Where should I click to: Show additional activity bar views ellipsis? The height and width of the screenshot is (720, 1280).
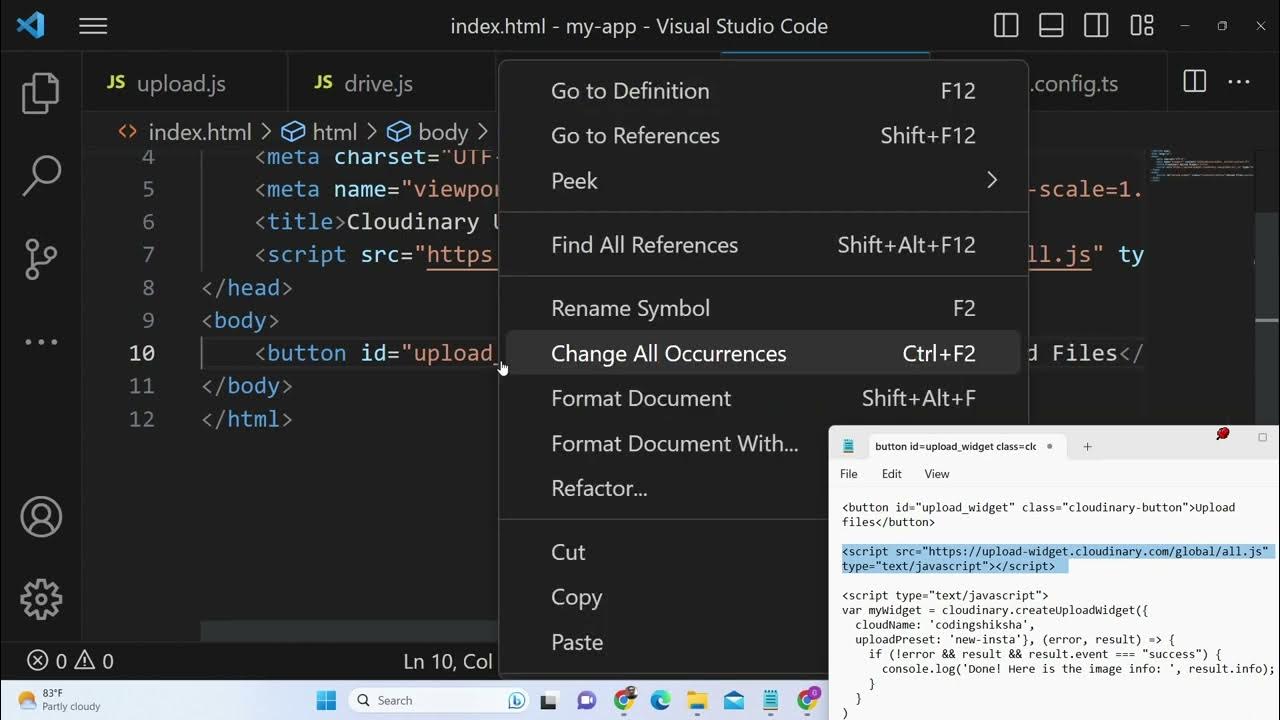click(x=41, y=342)
